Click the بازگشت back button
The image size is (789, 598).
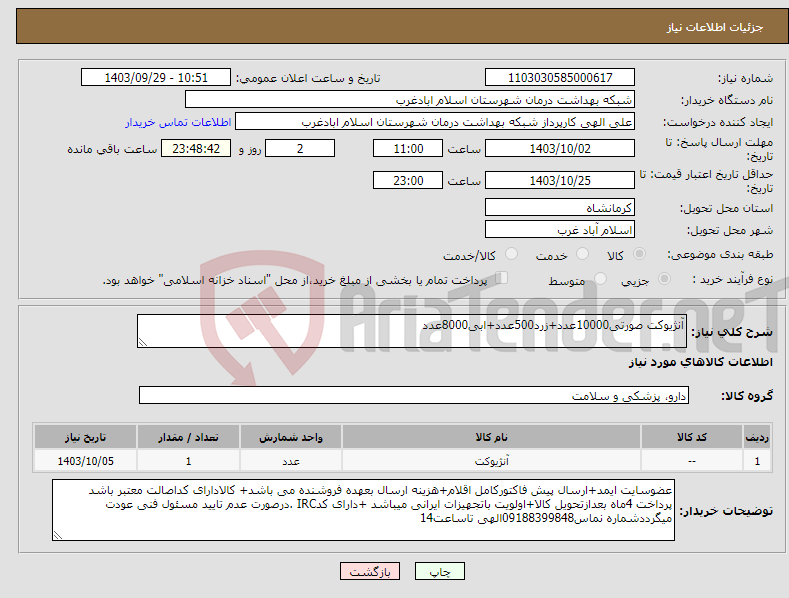click(x=370, y=571)
